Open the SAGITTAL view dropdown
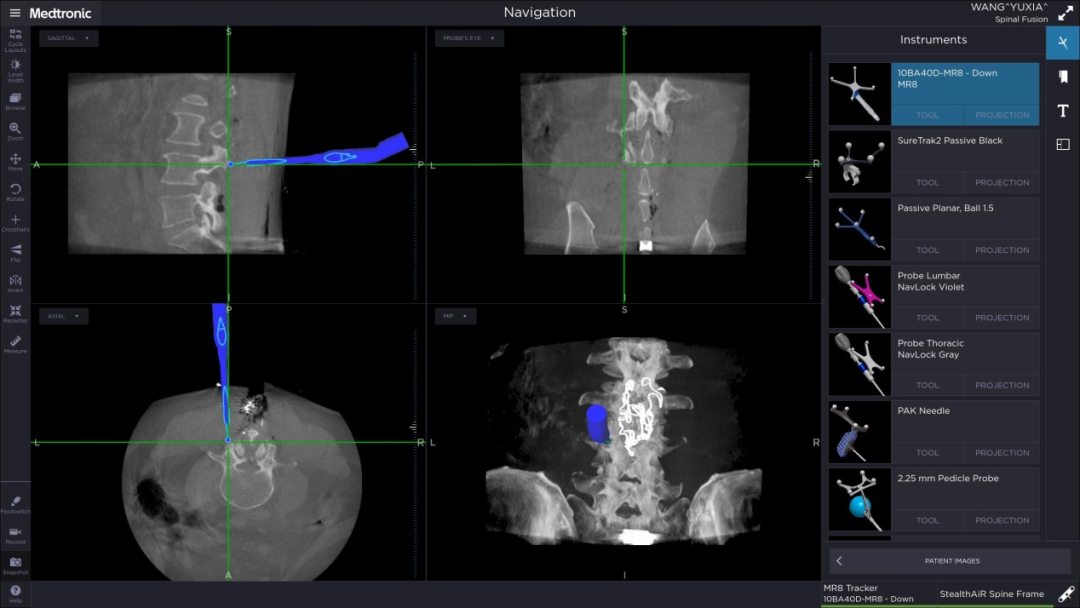The image size is (1080, 608). pyautogui.click(x=68, y=38)
